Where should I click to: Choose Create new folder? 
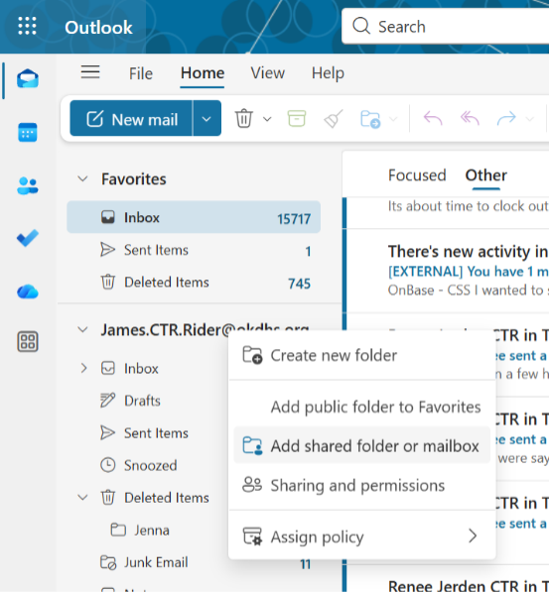[x=362, y=356]
